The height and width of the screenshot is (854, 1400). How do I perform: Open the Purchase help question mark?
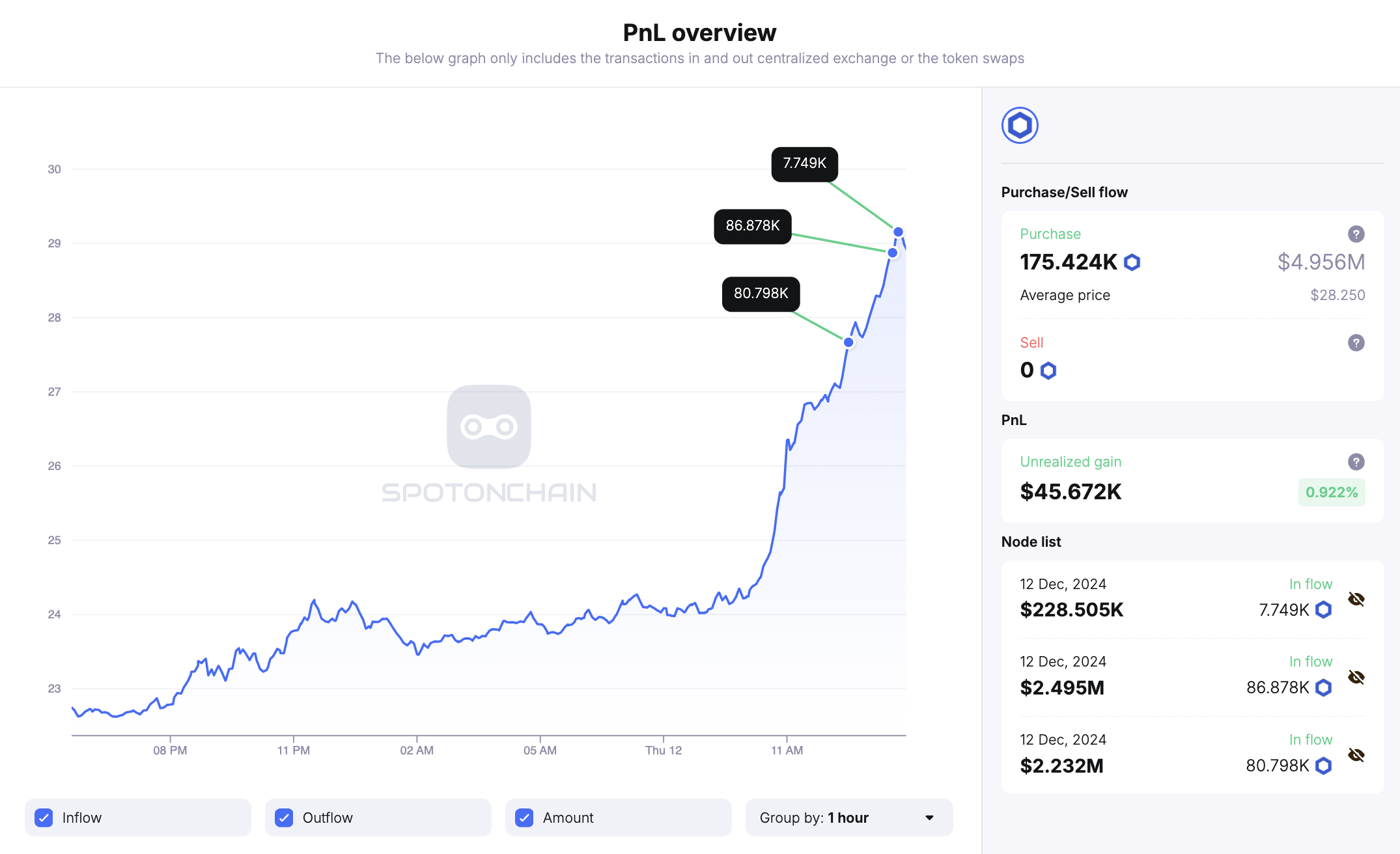coord(1356,234)
